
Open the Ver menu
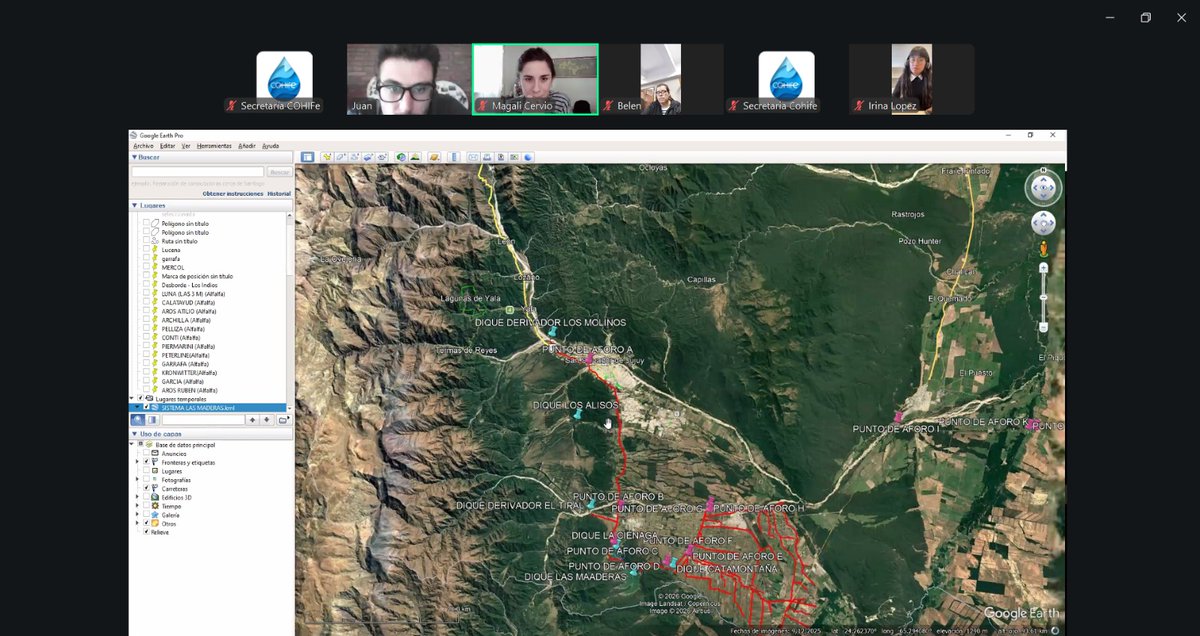pyautogui.click(x=186, y=146)
